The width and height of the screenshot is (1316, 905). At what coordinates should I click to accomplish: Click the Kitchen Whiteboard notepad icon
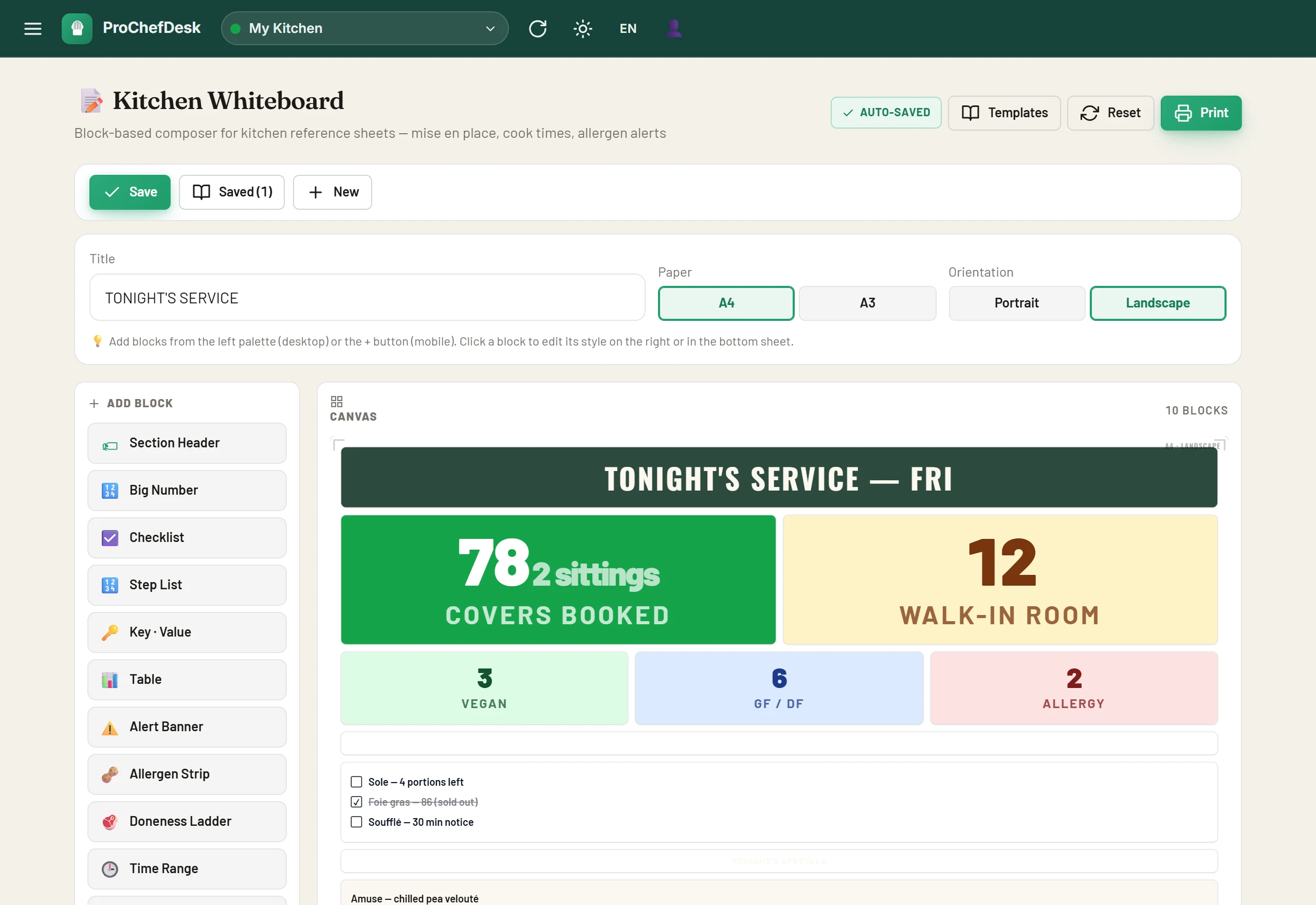tap(92, 101)
